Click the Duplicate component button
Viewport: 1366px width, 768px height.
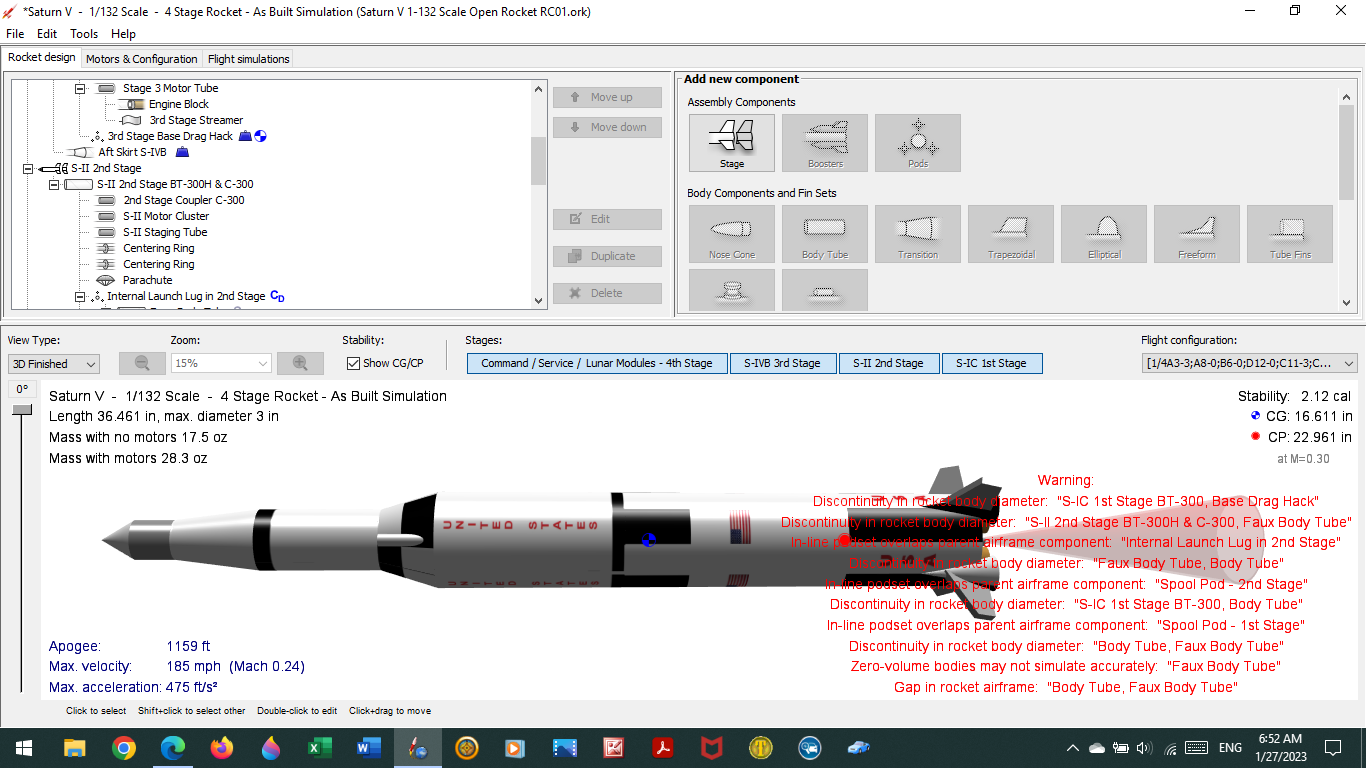coord(607,255)
